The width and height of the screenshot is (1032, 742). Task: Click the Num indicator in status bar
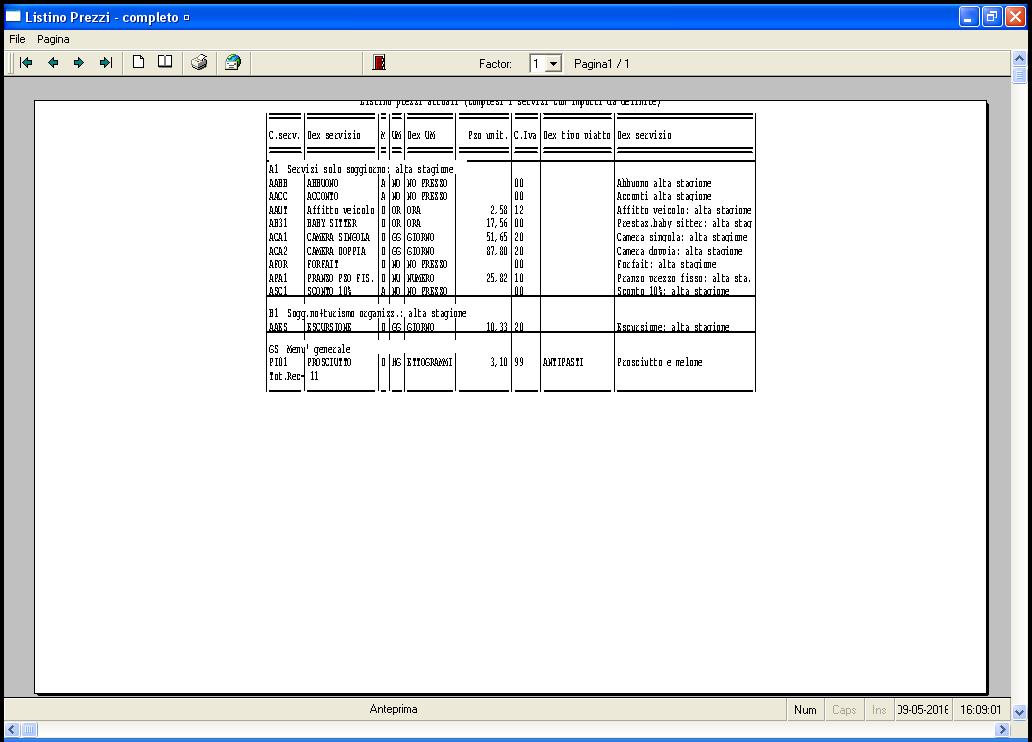click(x=805, y=710)
